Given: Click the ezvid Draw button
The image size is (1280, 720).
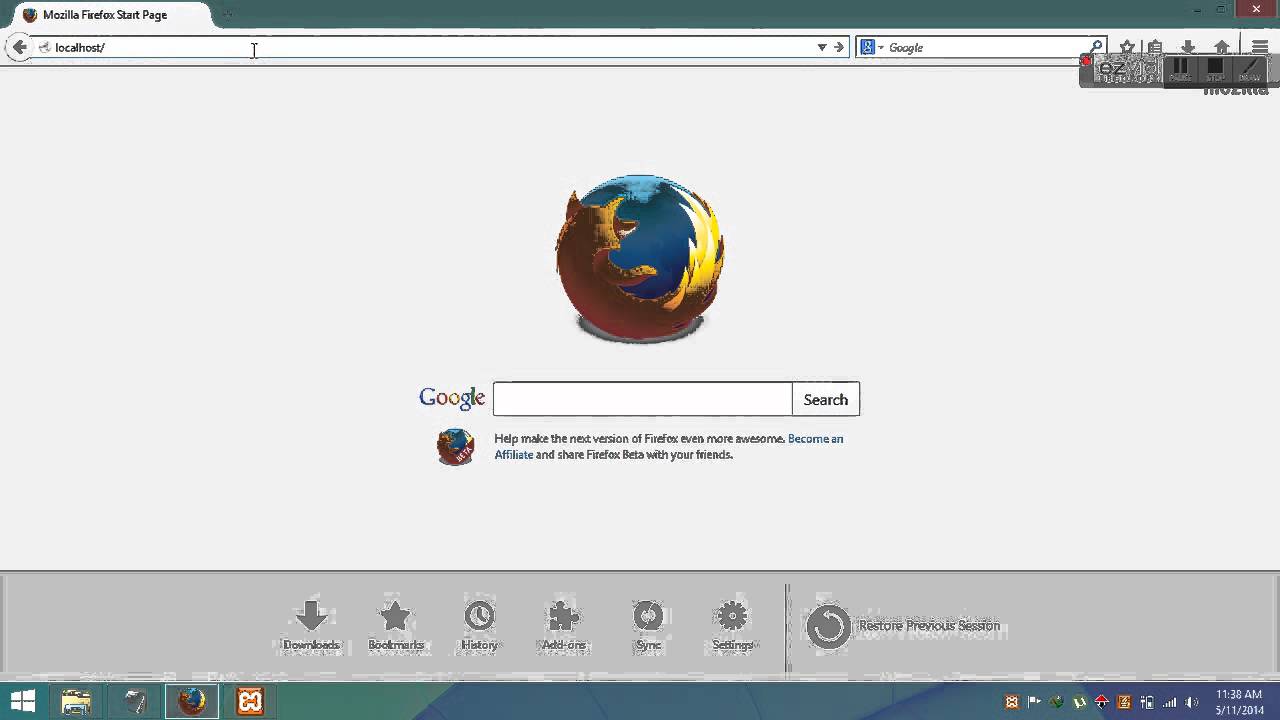Looking at the screenshot, I should (1250, 71).
